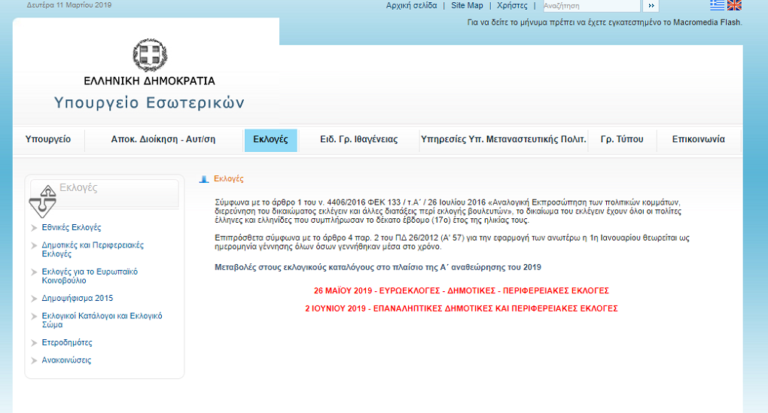This screenshot has height=413, width=768.
Task: Open the Επικοινωνία menu
Action: (698, 140)
